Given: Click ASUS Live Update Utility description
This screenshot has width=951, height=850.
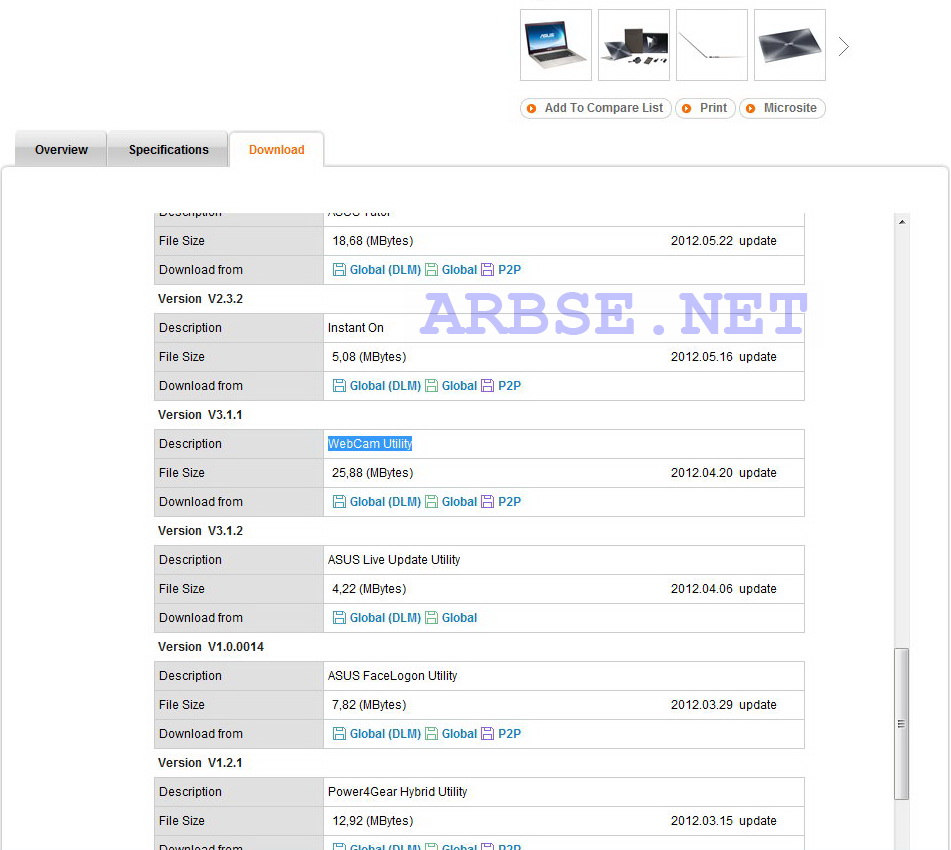Looking at the screenshot, I should tap(394, 559).
